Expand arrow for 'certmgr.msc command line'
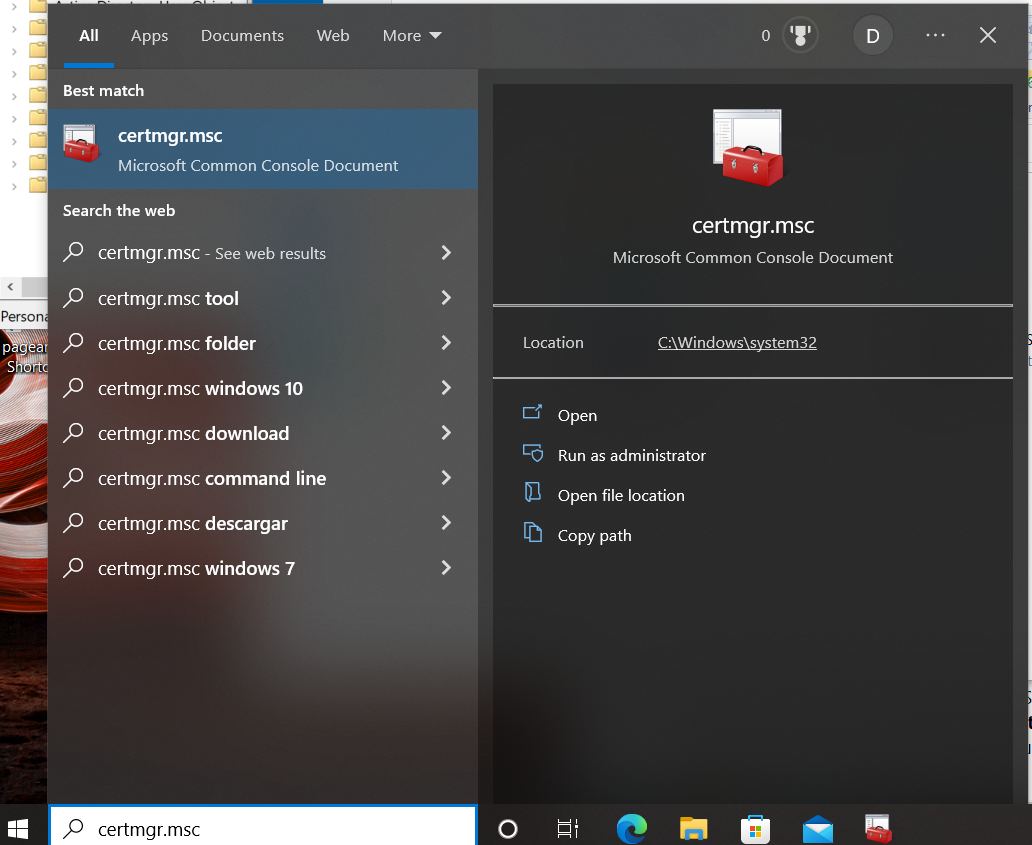This screenshot has width=1032, height=845. (x=446, y=478)
